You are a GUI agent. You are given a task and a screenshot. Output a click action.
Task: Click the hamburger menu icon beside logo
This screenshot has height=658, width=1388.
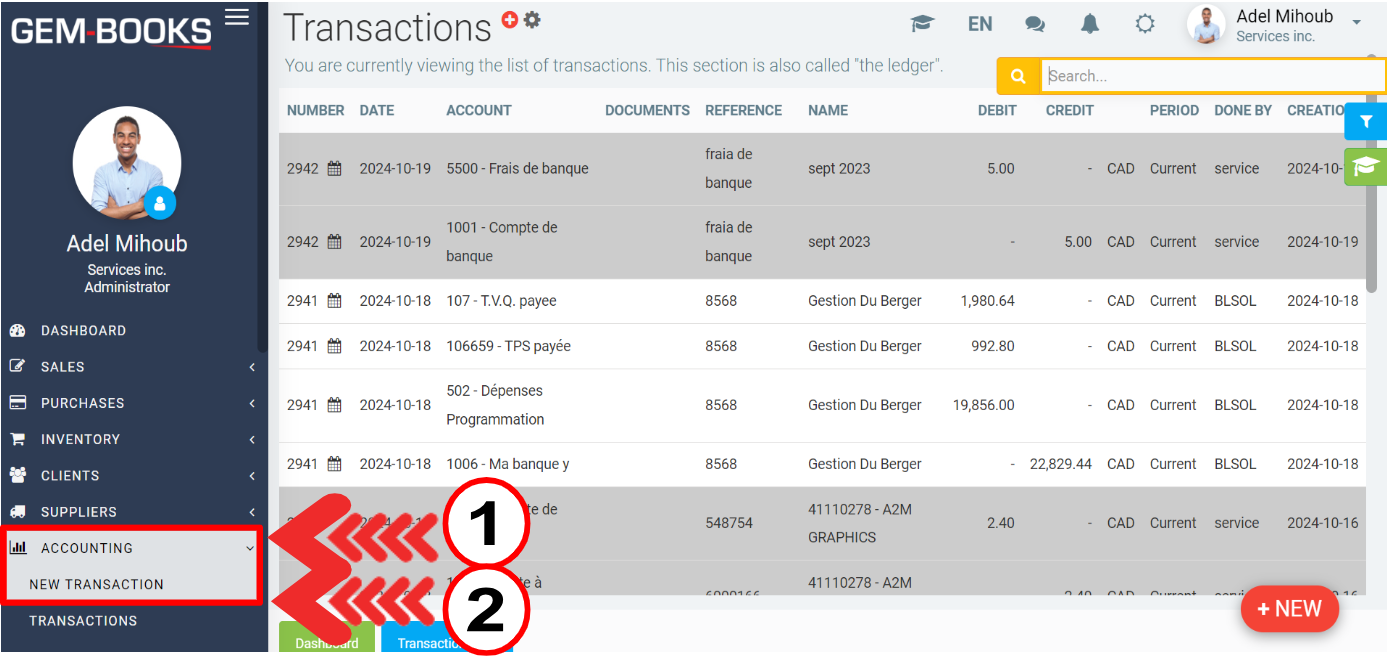[237, 17]
